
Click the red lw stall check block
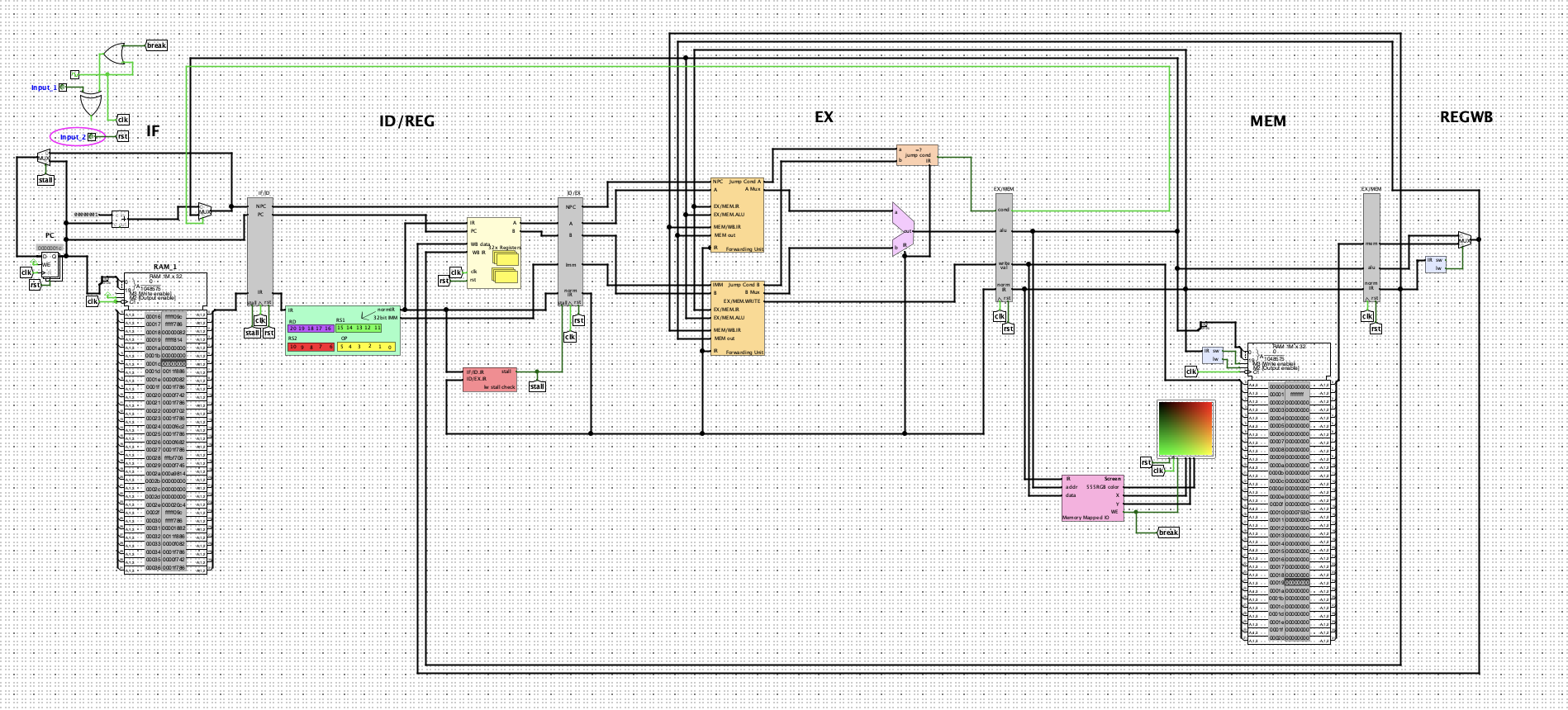click(490, 380)
